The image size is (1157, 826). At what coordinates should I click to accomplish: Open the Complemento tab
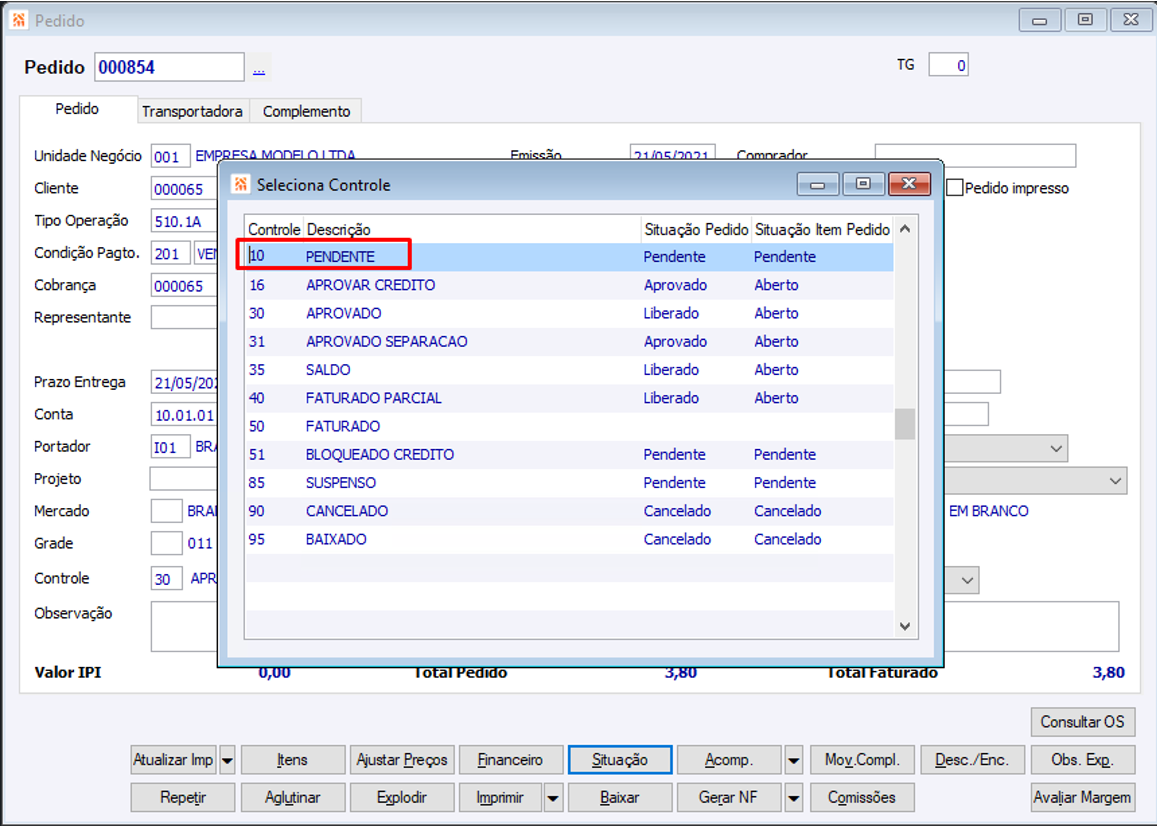(306, 111)
